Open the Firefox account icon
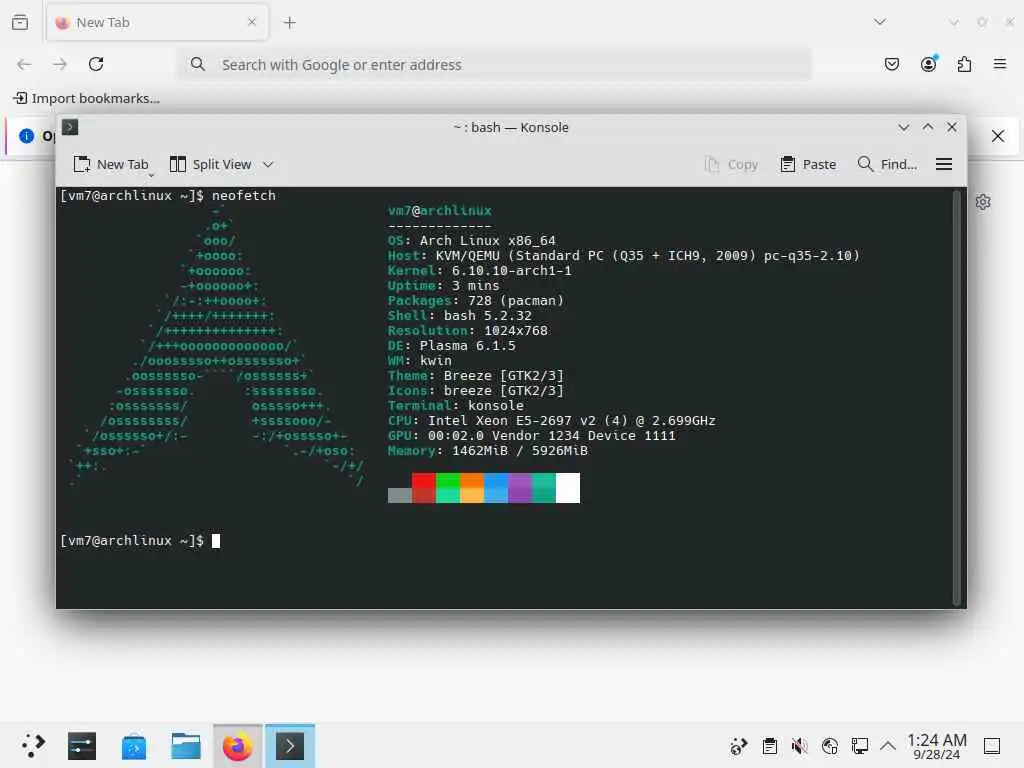This screenshot has width=1024, height=768. (928, 63)
